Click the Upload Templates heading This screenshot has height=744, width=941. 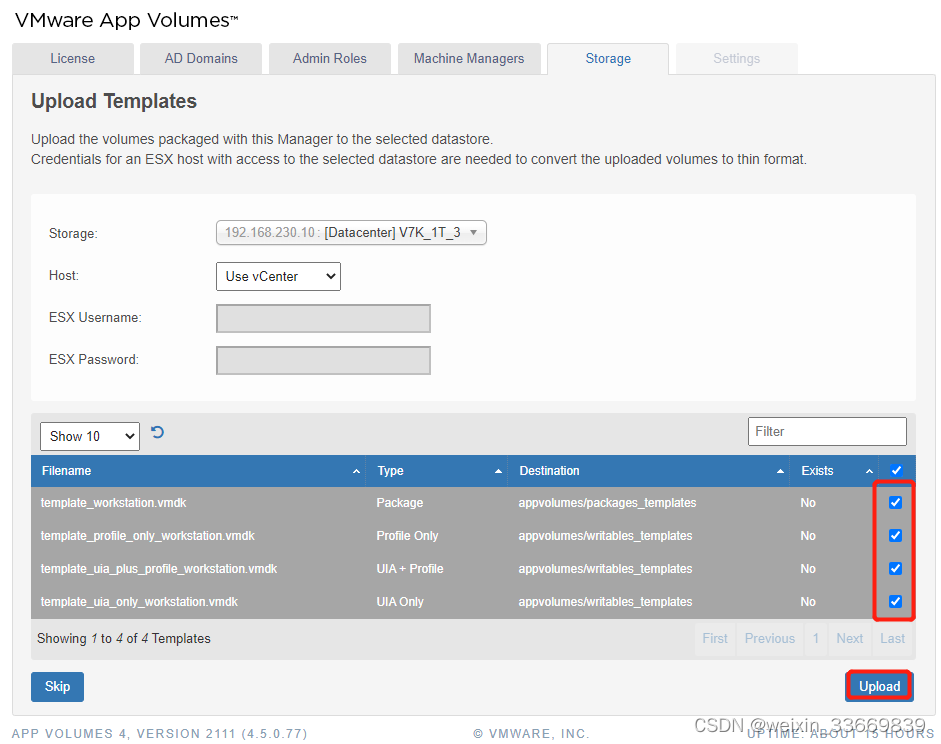[114, 101]
